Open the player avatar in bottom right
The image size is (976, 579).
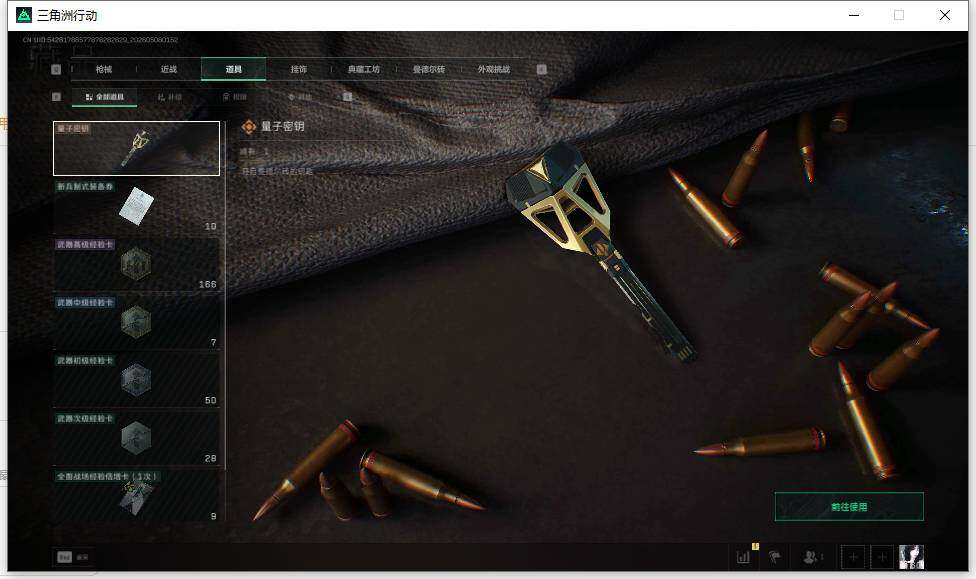point(911,557)
